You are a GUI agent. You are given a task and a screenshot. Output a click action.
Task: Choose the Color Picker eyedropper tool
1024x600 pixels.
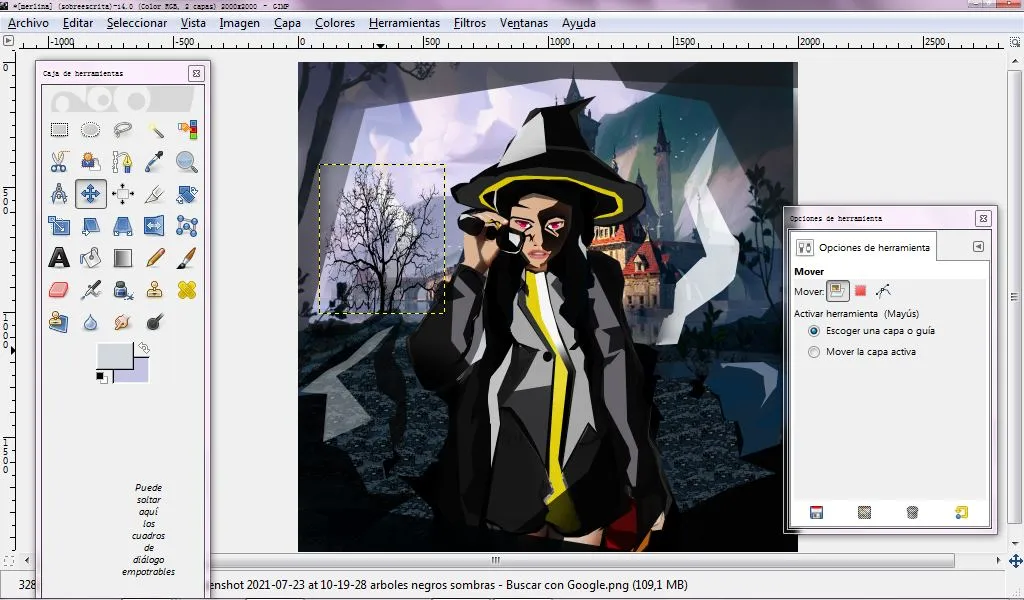point(155,162)
